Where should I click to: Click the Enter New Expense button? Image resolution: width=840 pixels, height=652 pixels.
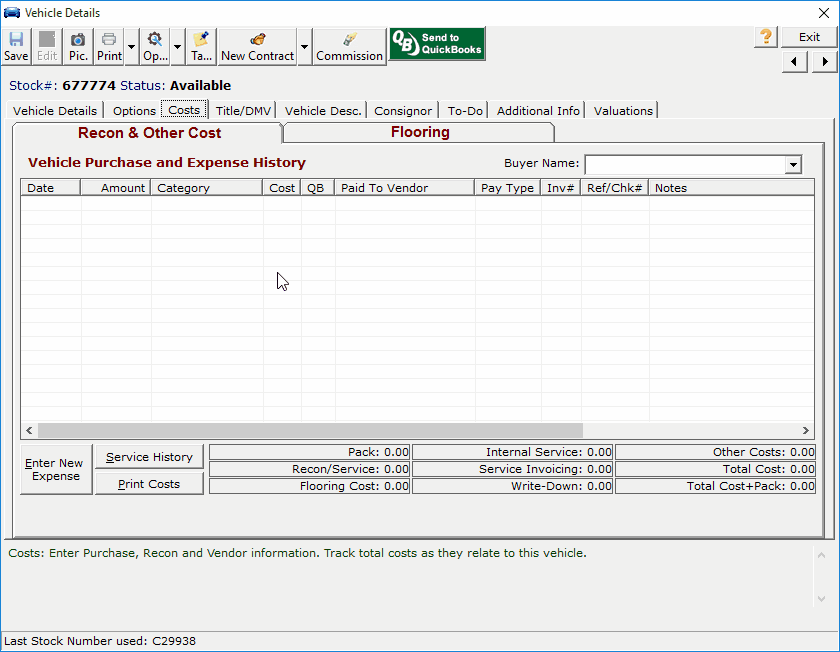(55, 470)
